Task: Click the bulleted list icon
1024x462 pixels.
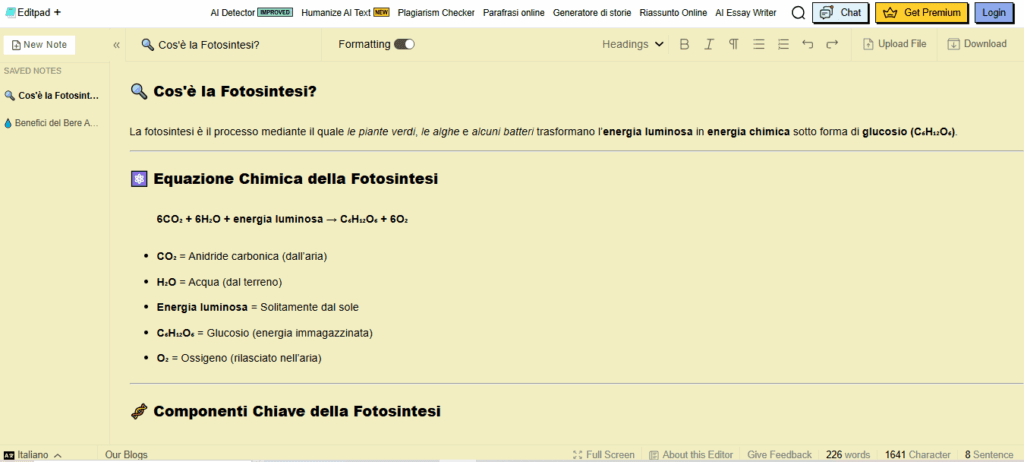Action: (x=759, y=44)
